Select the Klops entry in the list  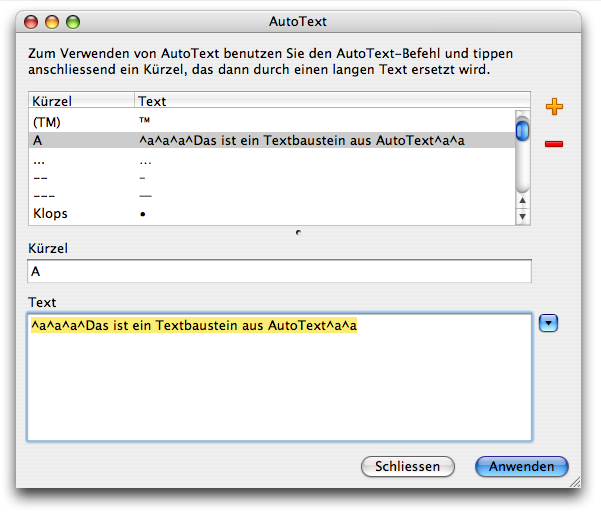click(x=270, y=214)
